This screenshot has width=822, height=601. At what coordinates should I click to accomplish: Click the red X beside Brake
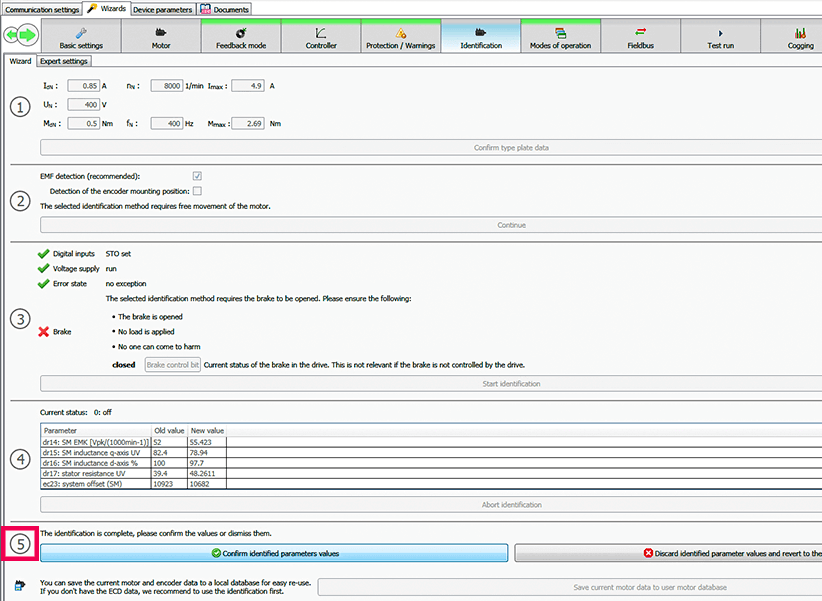(x=44, y=331)
